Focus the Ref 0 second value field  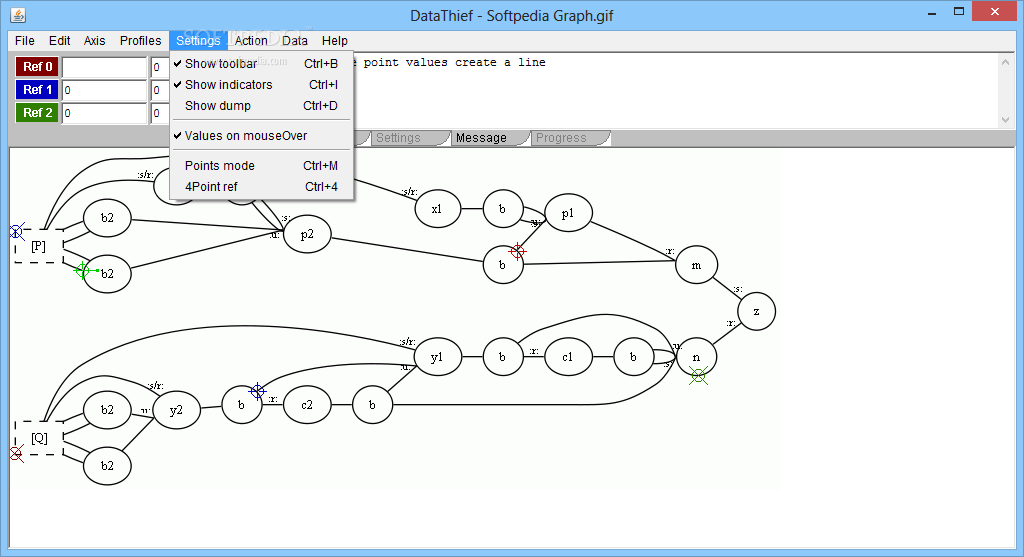point(160,67)
